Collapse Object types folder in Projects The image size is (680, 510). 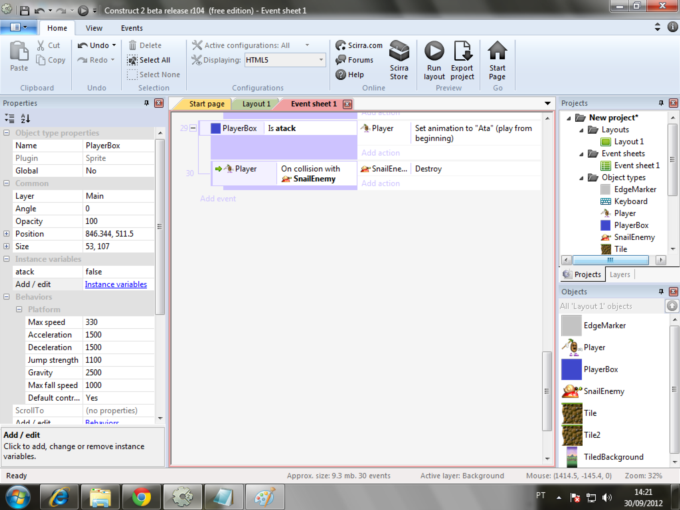click(582, 177)
